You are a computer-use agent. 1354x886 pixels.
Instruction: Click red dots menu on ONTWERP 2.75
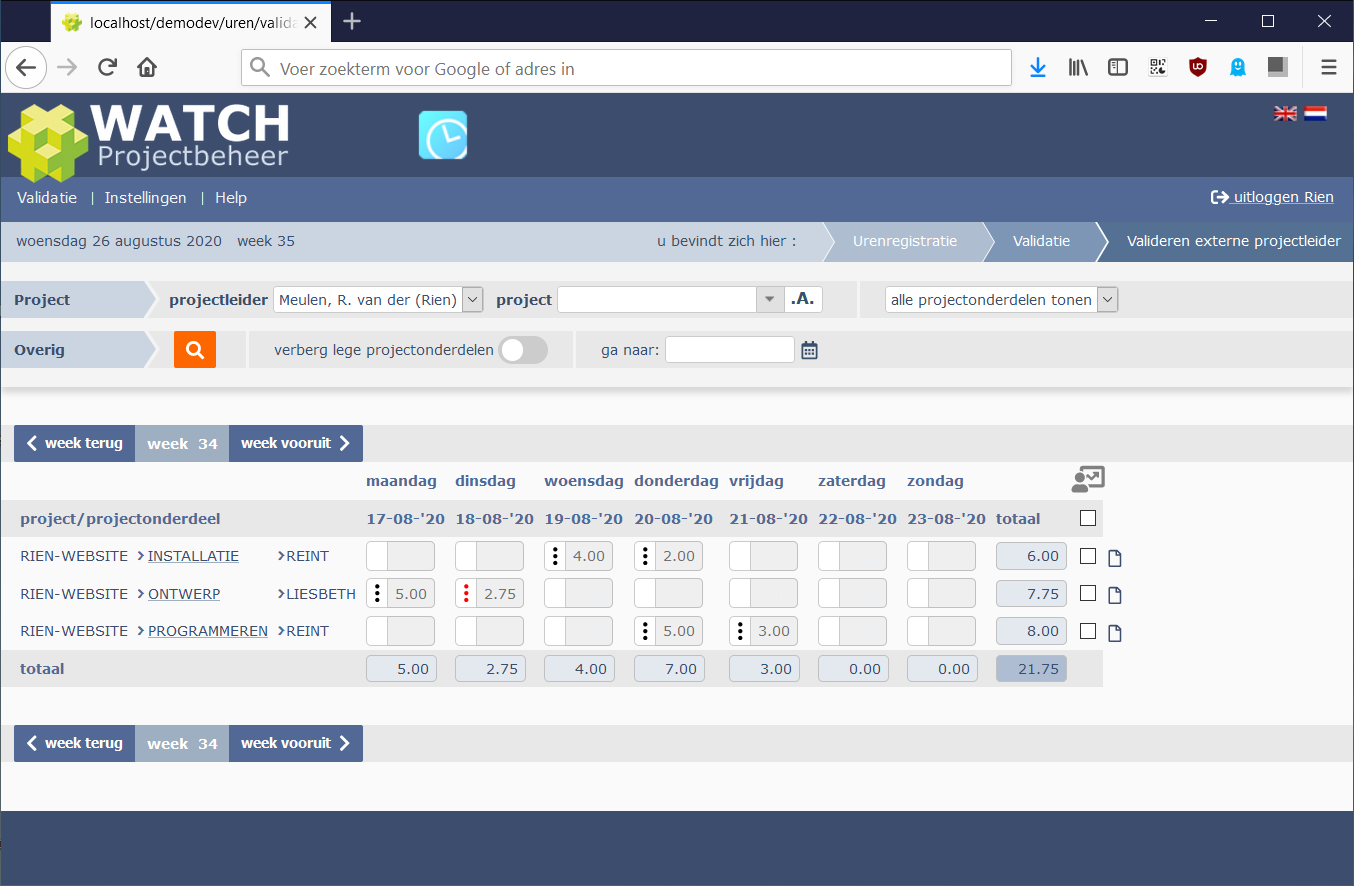pos(466,594)
